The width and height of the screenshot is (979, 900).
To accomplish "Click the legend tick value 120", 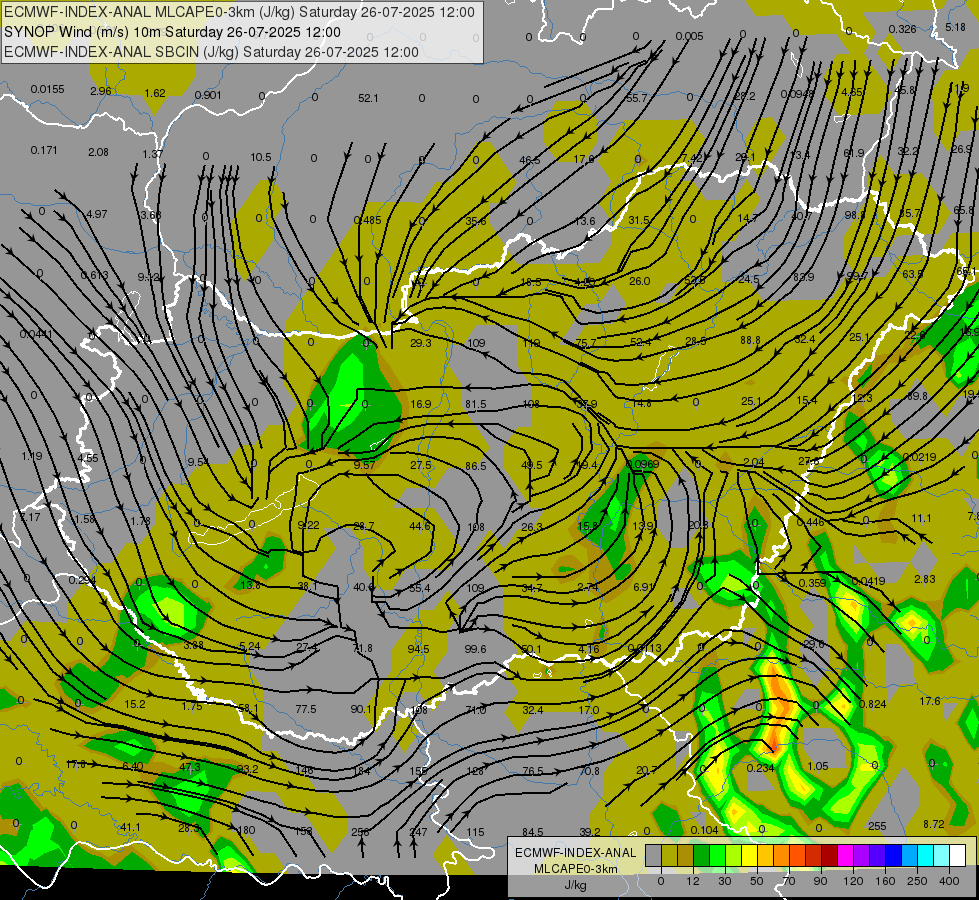I will [x=853, y=881].
